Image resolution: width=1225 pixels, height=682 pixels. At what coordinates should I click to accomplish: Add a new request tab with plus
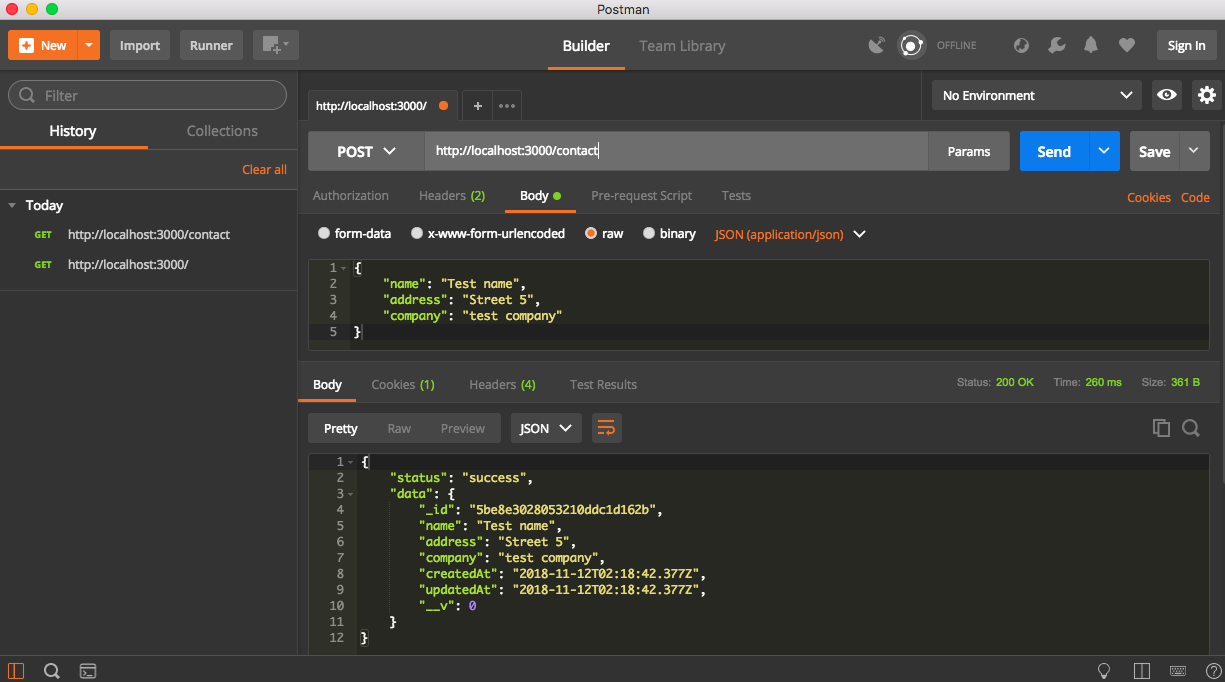pos(478,106)
